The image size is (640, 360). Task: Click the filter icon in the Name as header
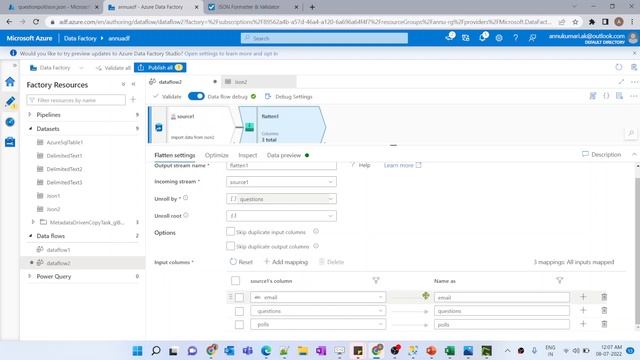[x=560, y=280]
